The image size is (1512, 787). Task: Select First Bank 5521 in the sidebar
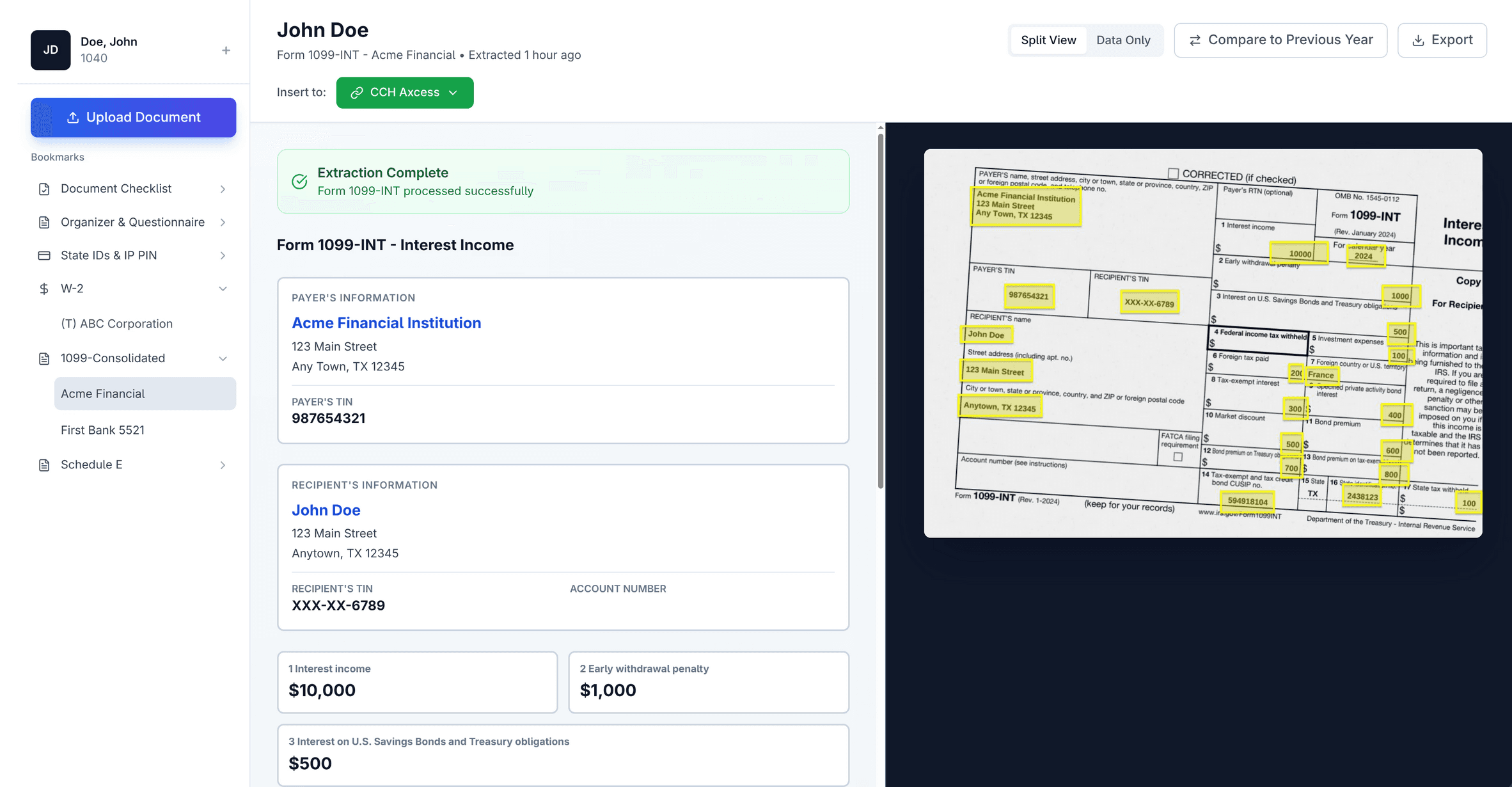pyautogui.click(x=102, y=429)
